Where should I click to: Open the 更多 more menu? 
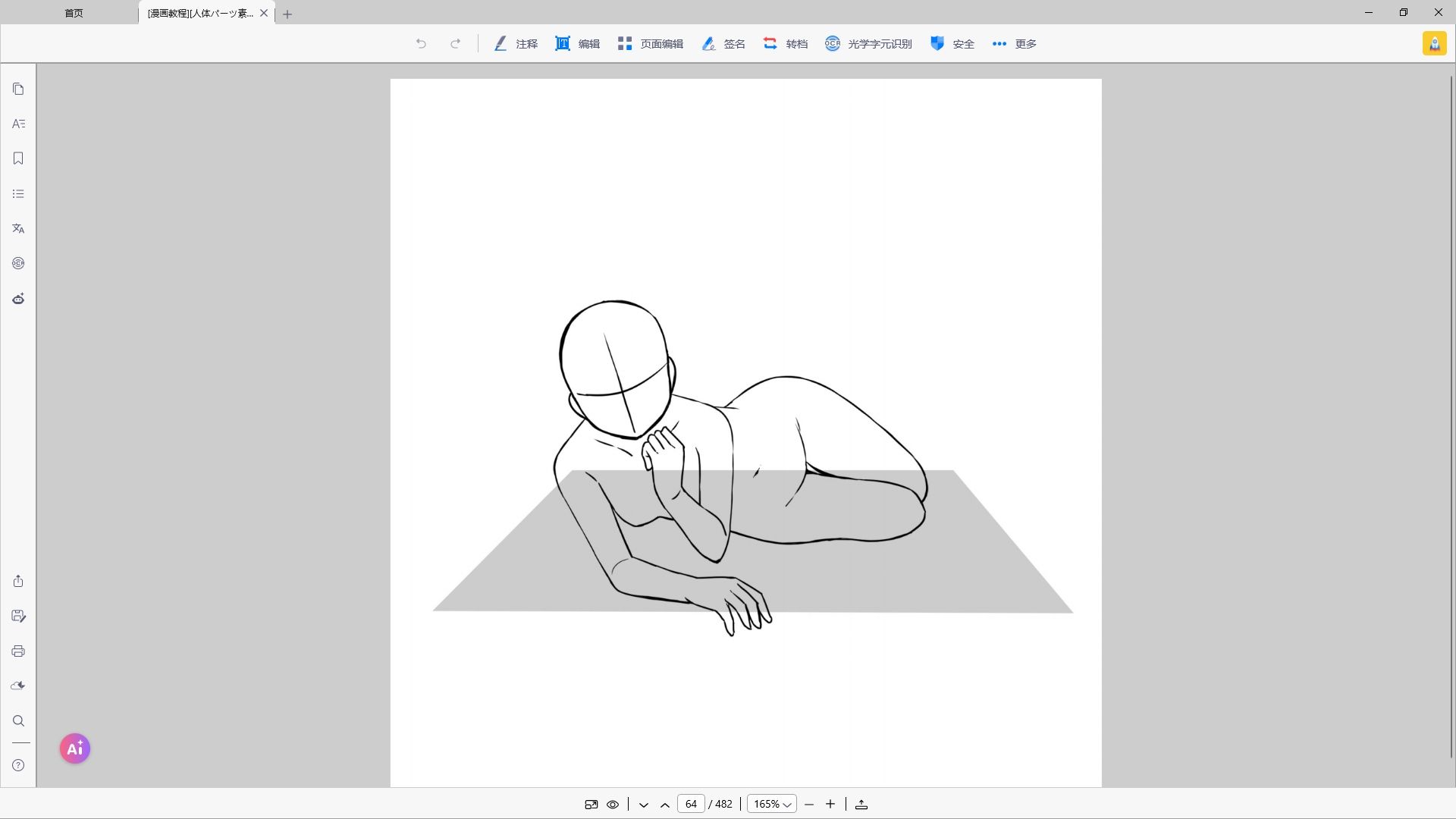(1015, 44)
